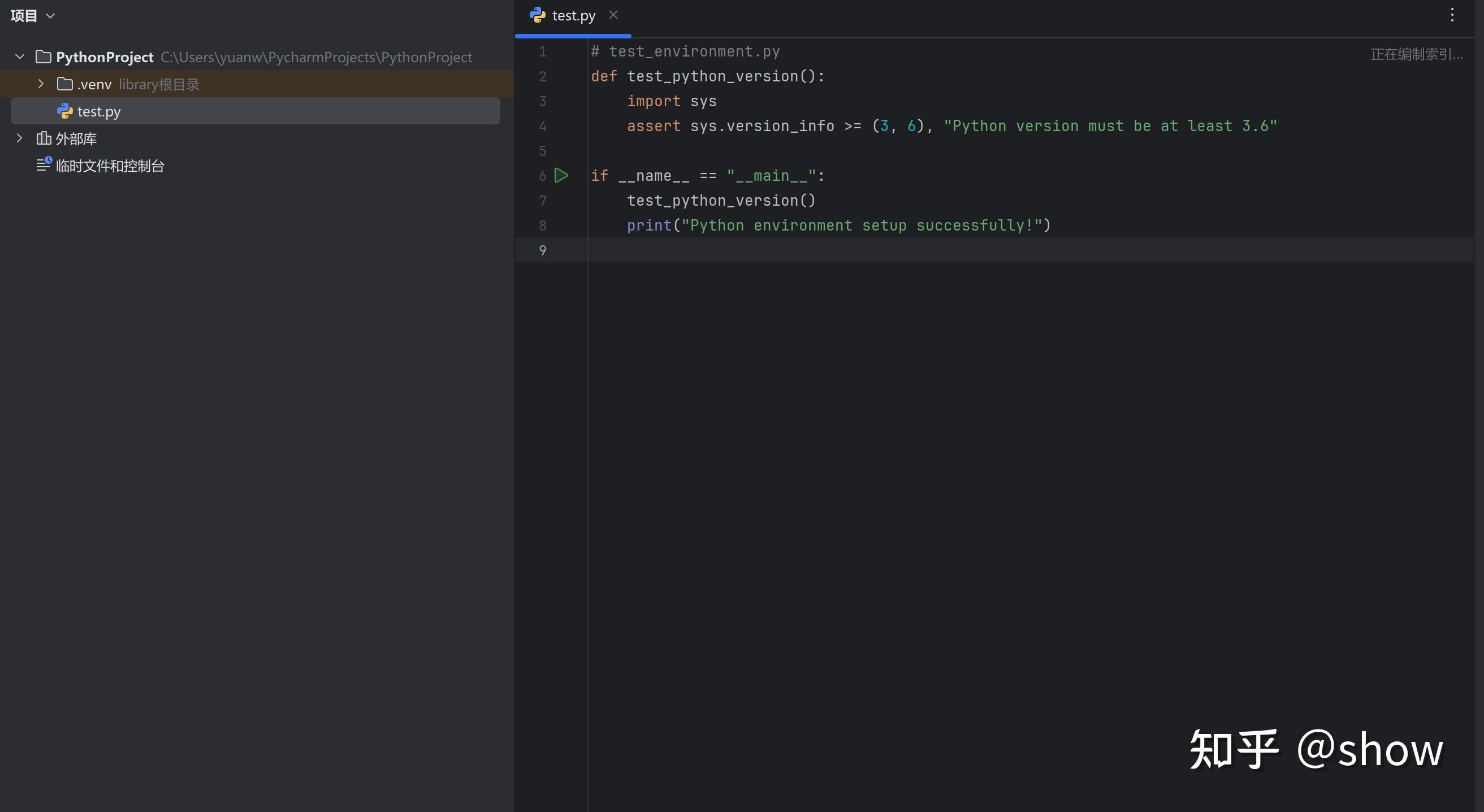This screenshot has width=1484, height=812.
Task: Click the print statement on line 8
Action: pos(839,225)
